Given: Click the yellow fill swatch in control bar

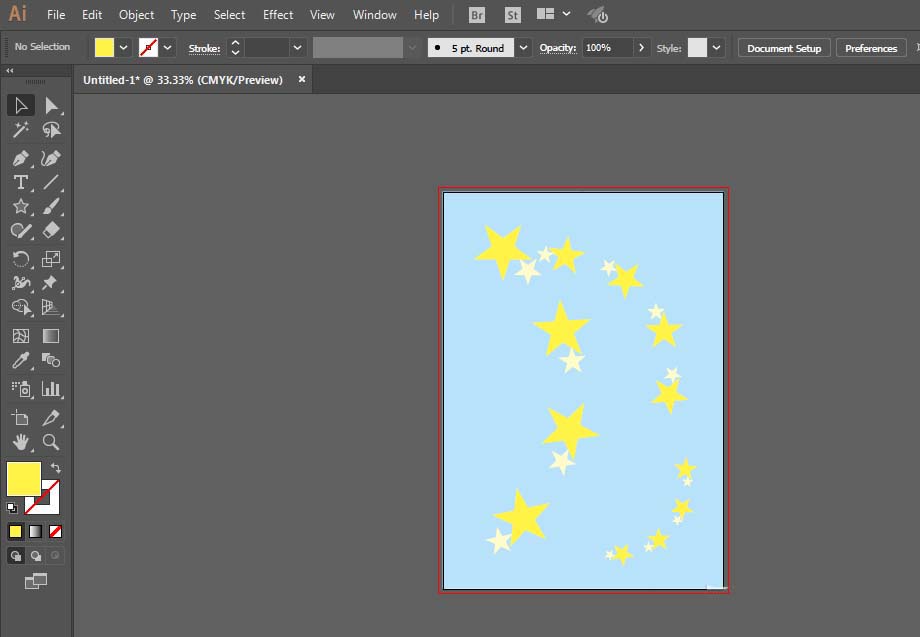Looking at the screenshot, I should (104, 48).
